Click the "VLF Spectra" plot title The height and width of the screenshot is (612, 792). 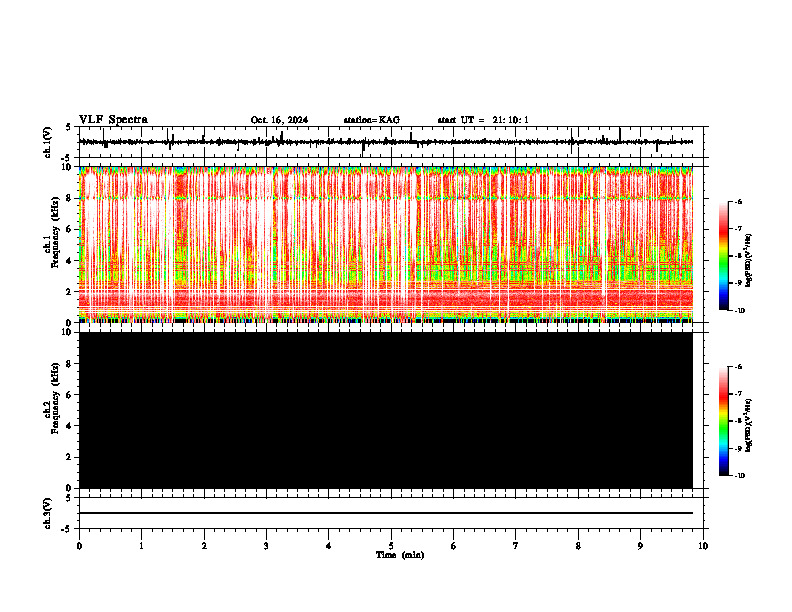pyautogui.click(x=113, y=120)
